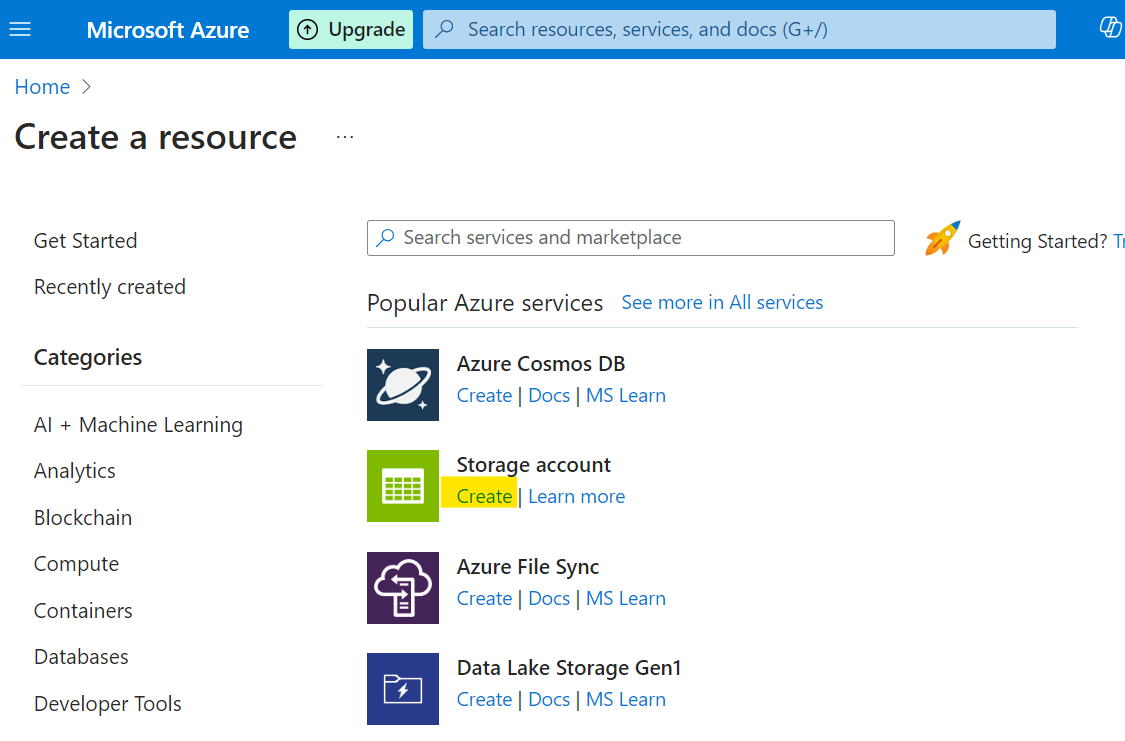Click the Azure File Sync title text
The height and width of the screenshot is (741, 1125).
coord(528,567)
